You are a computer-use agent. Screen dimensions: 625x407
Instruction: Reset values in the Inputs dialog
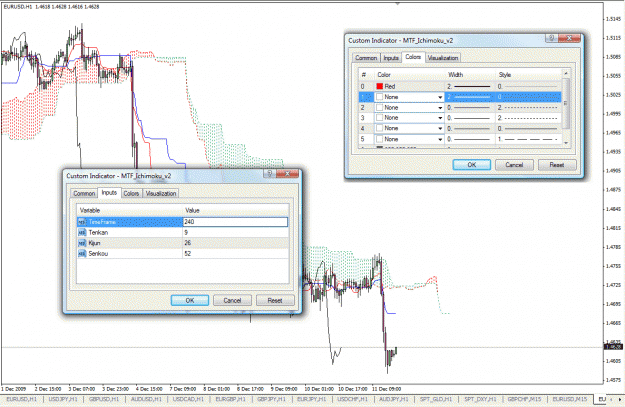pyautogui.click(x=275, y=300)
